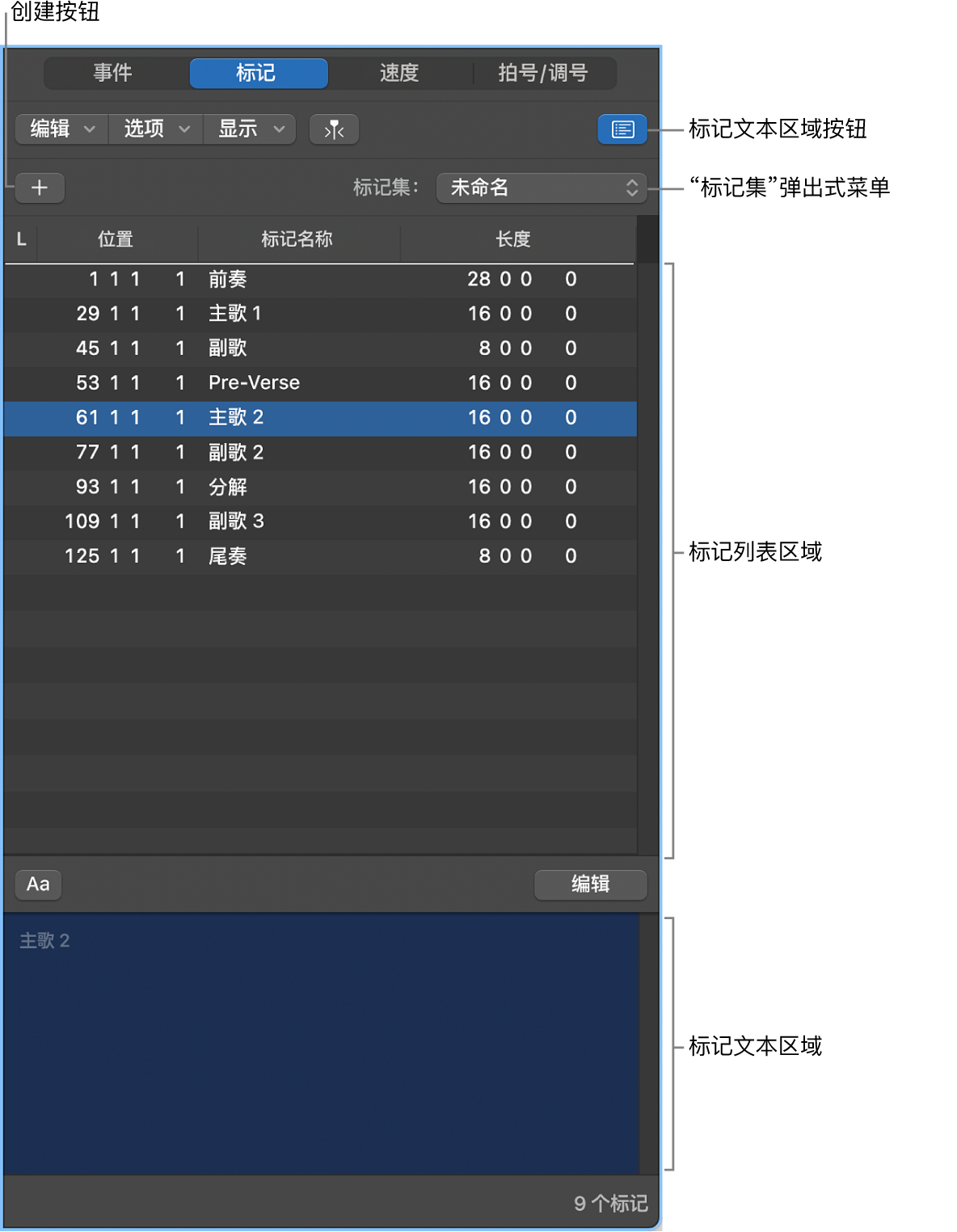Viewport: 957px width, 1232px height.
Task: Switch to the 事件 tab
Action: [x=113, y=73]
